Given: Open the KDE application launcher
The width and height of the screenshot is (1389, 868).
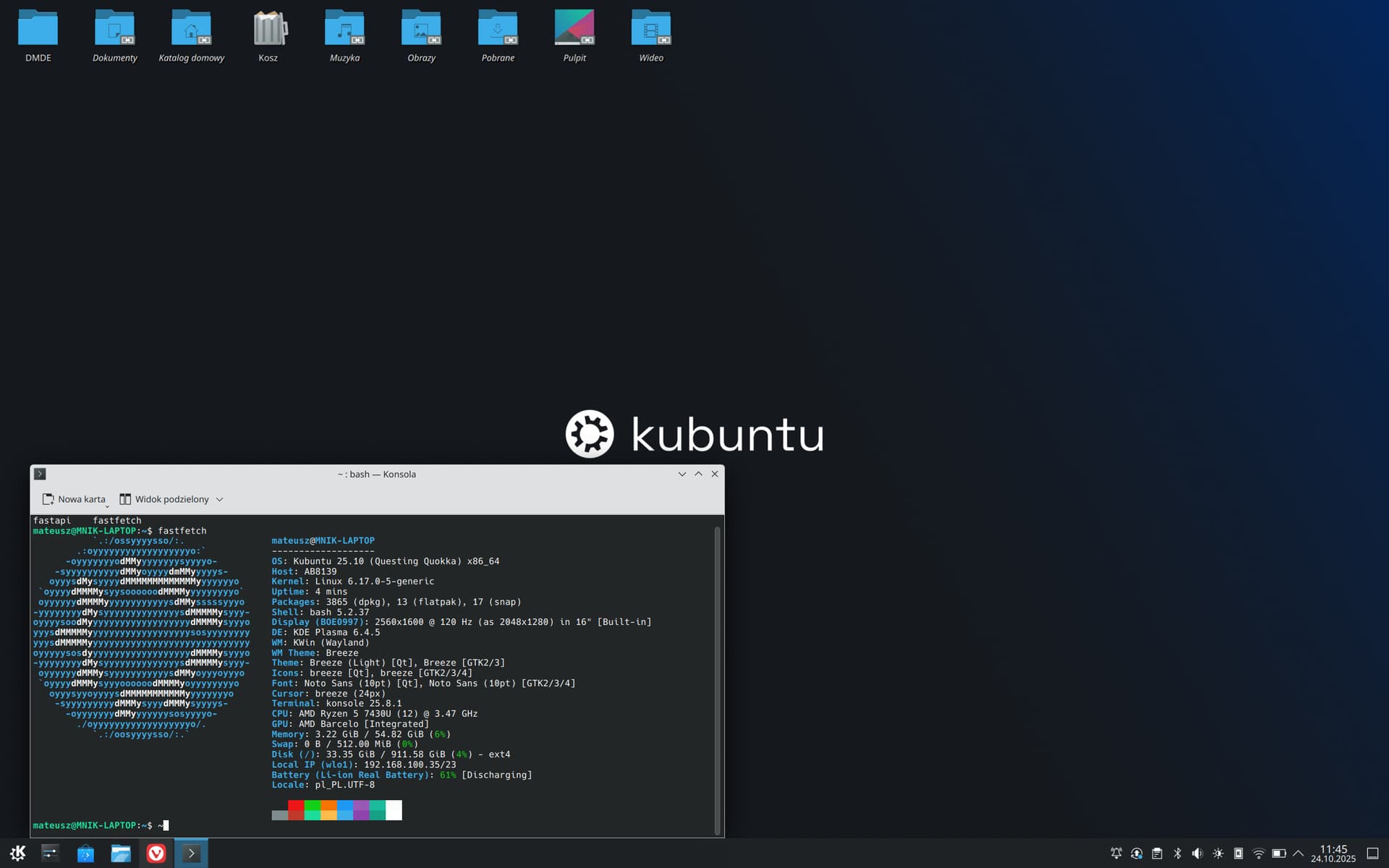Looking at the screenshot, I should pos(18,854).
